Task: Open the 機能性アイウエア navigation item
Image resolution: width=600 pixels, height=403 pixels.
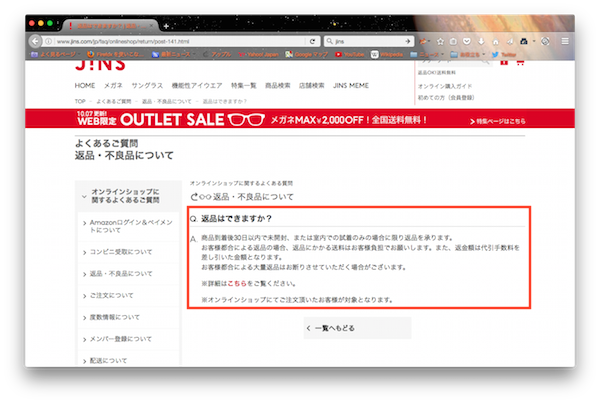Action: click(197, 85)
